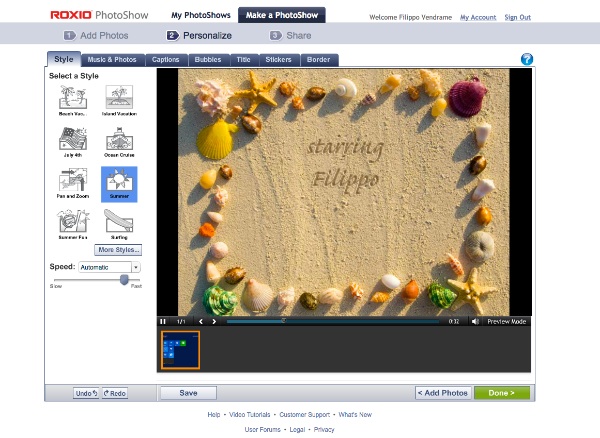Viewport: 600px width, 438px height.
Task: Open the Music & Photos tab
Action: [x=112, y=60]
